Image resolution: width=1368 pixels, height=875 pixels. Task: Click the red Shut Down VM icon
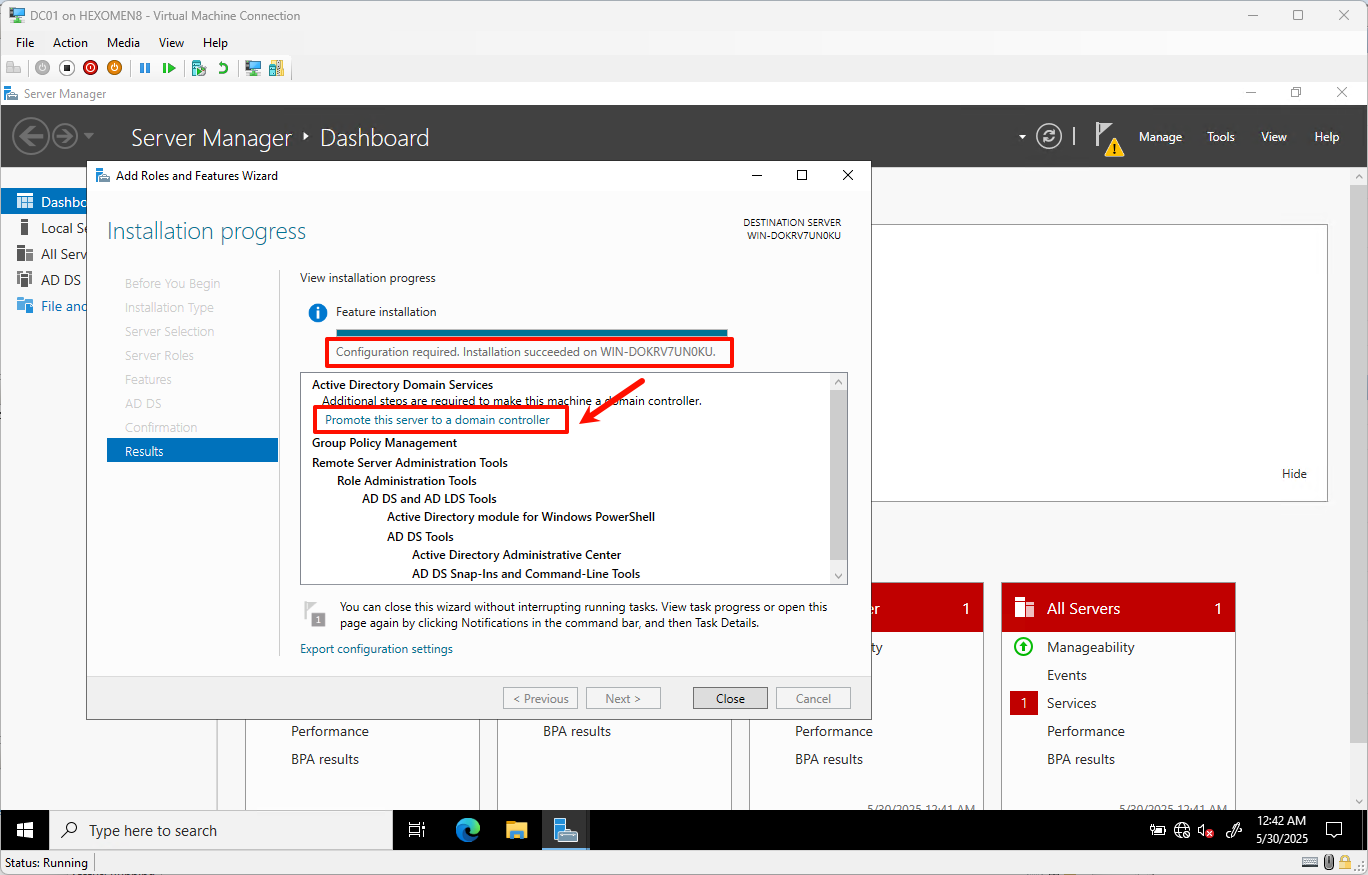(91, 68)
